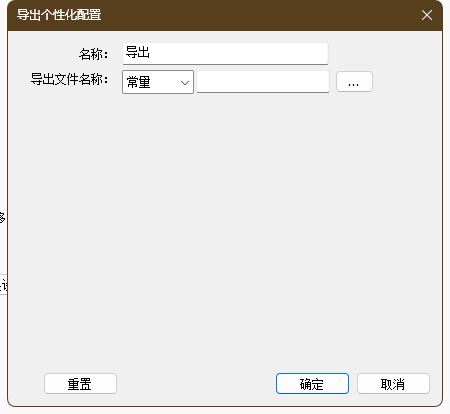Viewport: 450px width, 414px height.
Task: Confirm with the 确定 button
Action: (312, 384)
